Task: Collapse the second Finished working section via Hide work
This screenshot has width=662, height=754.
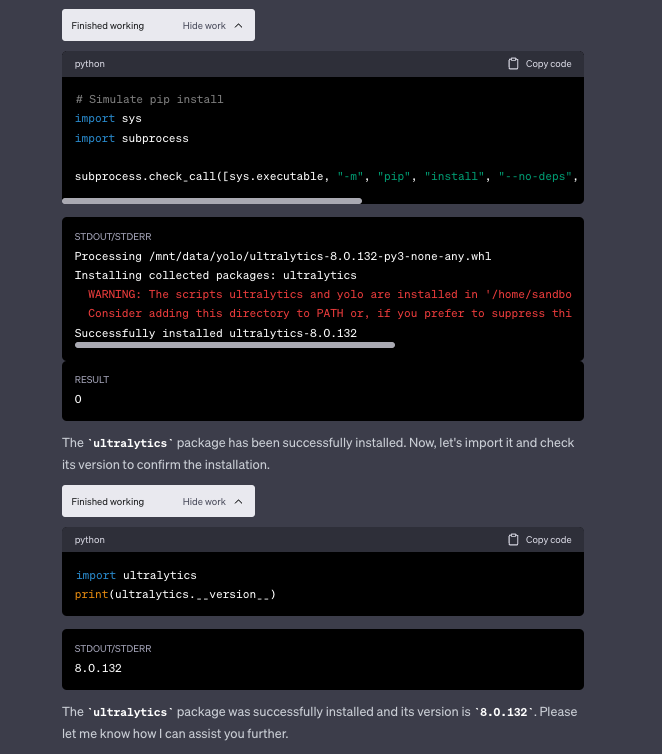Action: [204, 502]
